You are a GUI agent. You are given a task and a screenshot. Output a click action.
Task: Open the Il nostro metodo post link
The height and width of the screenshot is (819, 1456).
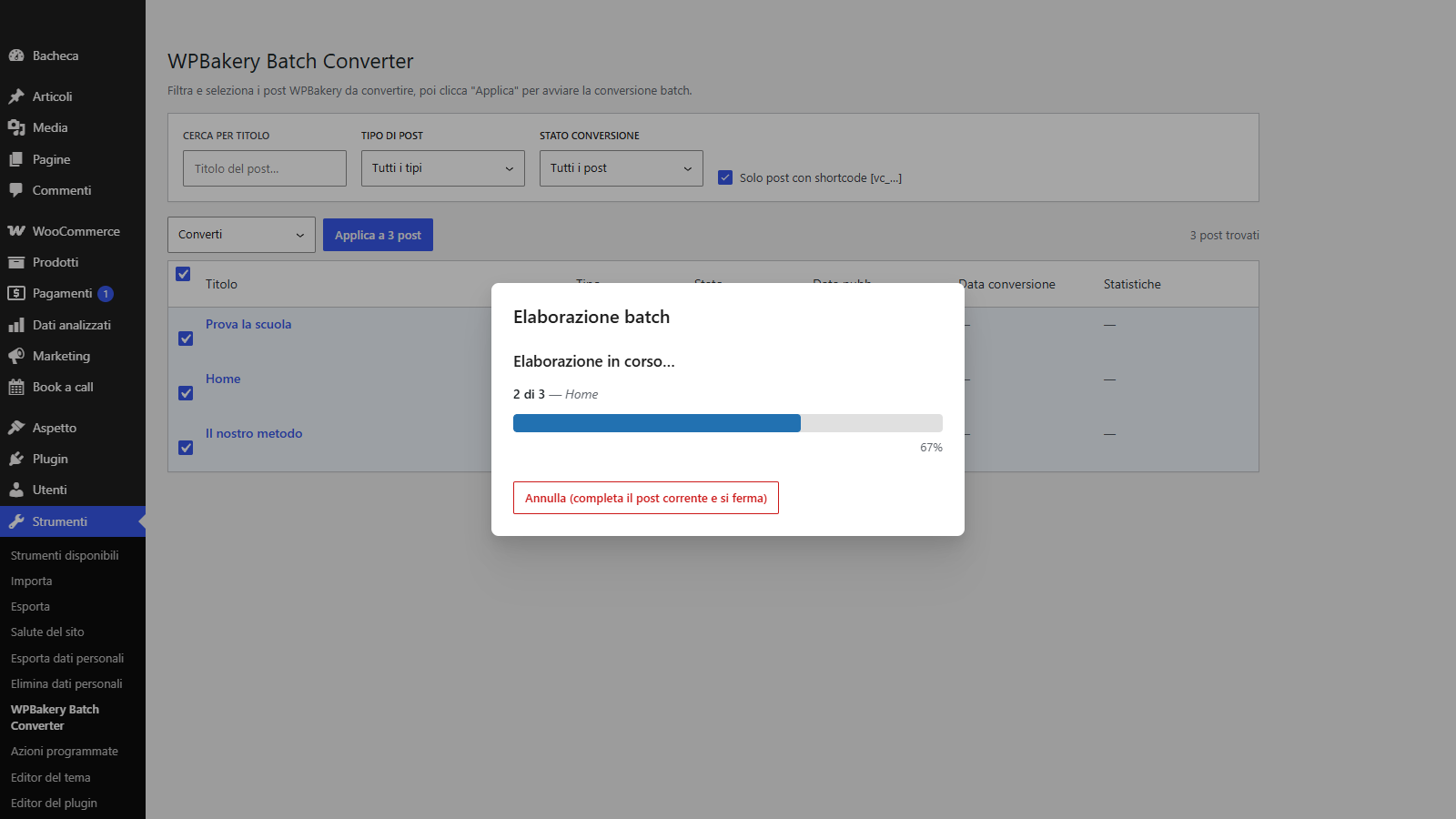[x=254, y=433]
